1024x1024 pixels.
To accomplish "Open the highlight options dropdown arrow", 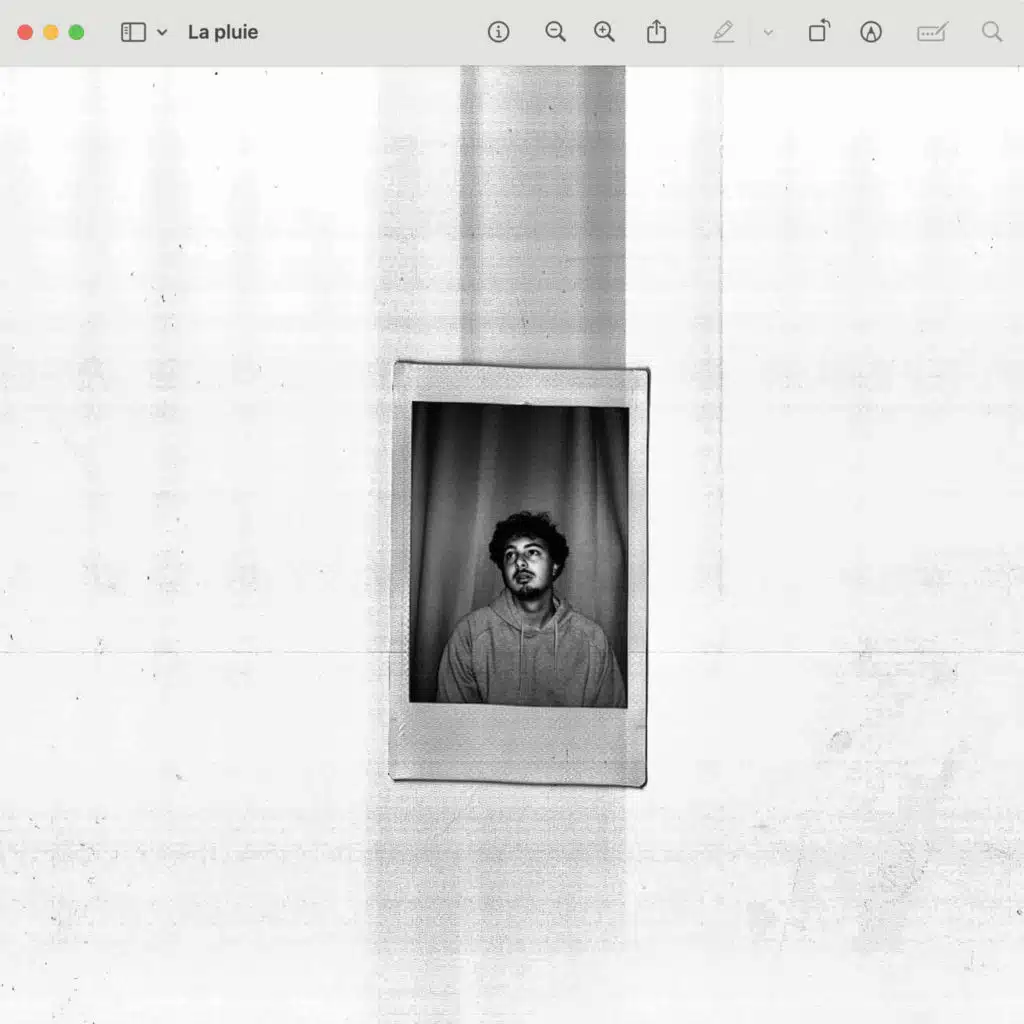I will (x=768, y=32).
